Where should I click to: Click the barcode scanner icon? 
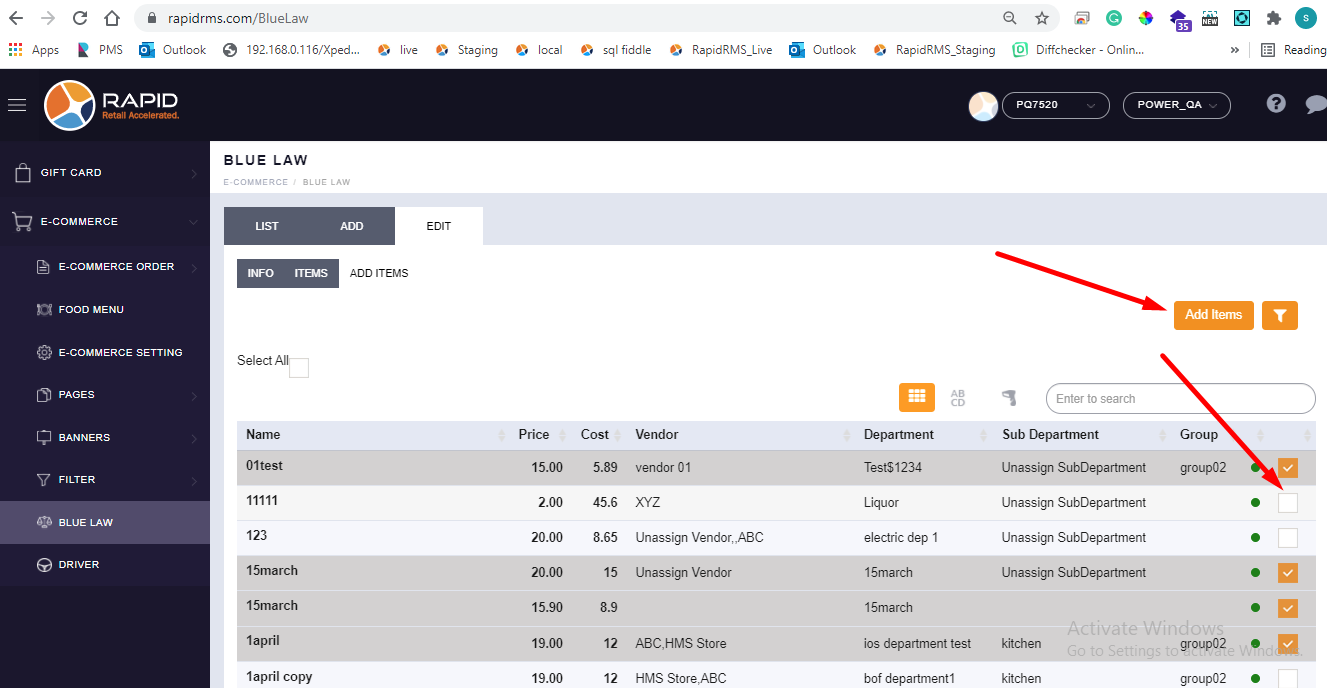(x=1009, y=398)
